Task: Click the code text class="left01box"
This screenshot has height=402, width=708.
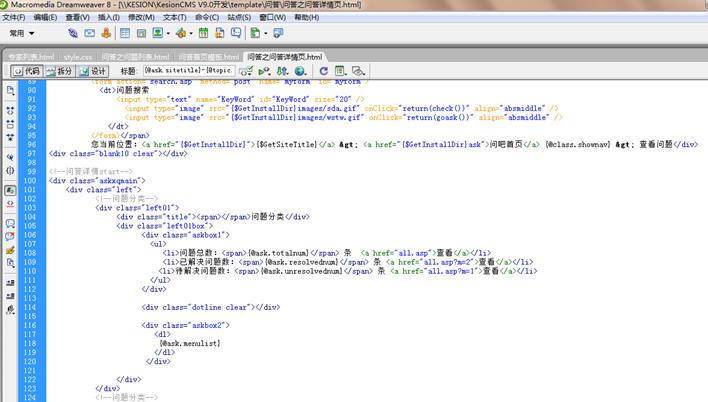Action: click(x=173, y=226)
